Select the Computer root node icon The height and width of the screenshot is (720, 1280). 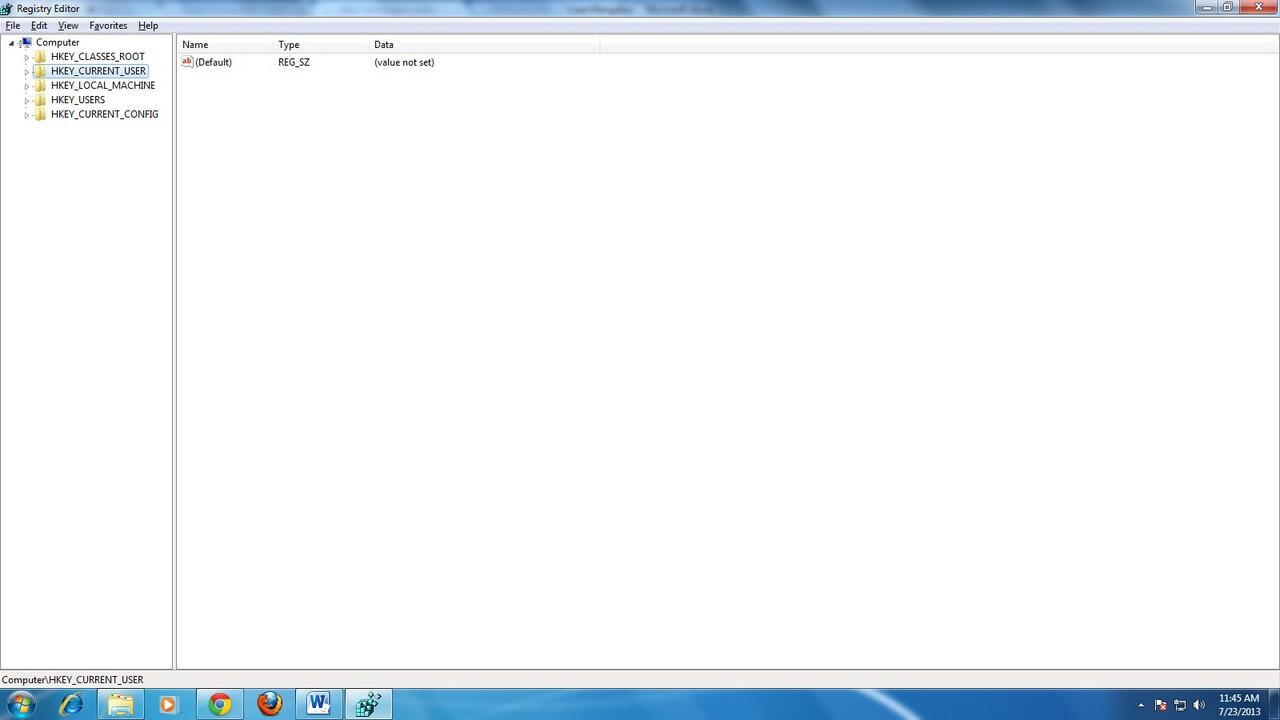pos(26,43)
